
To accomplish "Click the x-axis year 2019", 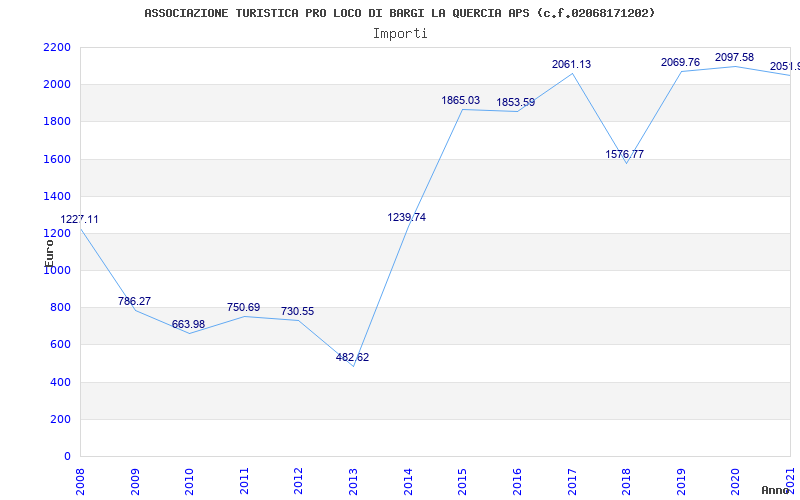I will [x=681, y=481].
